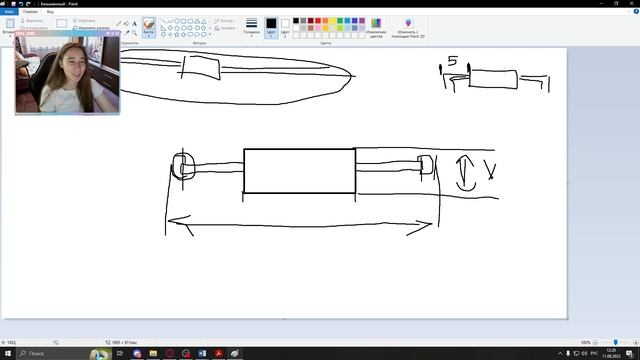Image resolution: width=640 pixels, height=360 pixels.
Task: Choose the Right arrow shape
Action: pos(190,28)
